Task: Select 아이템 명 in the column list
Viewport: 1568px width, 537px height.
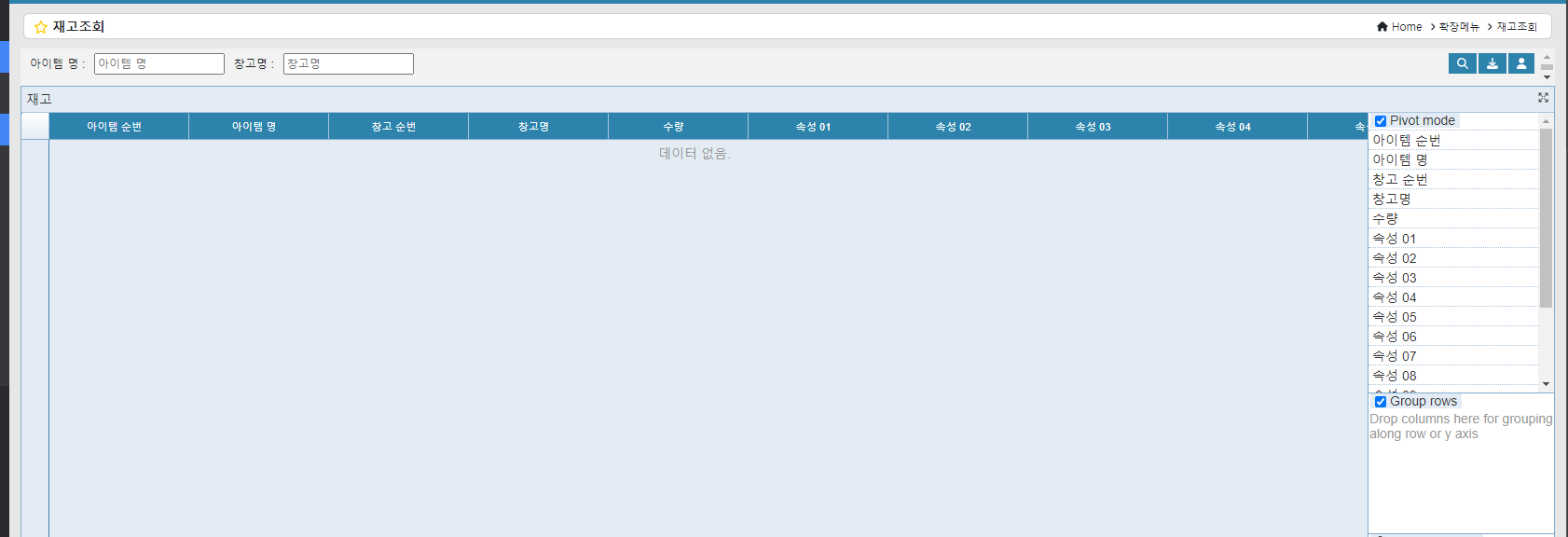Action: pyautogui.click(x=1453, y=160)
